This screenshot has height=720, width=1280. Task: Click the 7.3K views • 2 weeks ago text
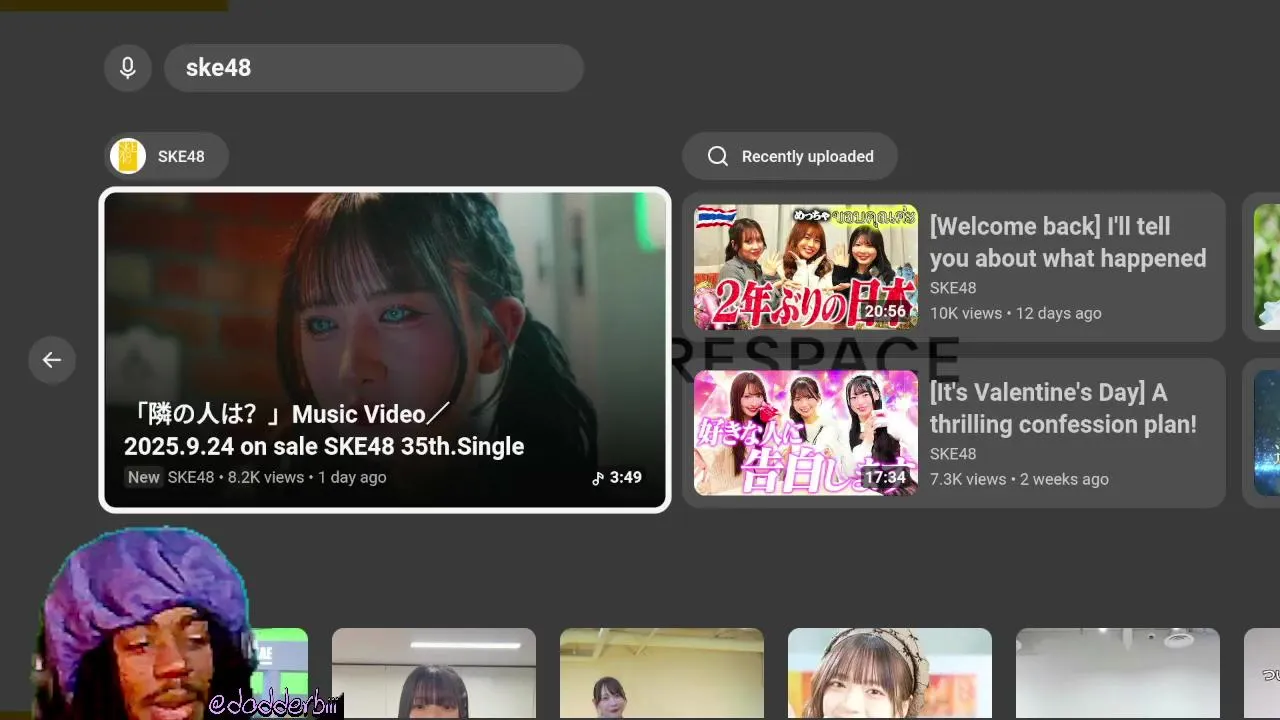[1019, 479]
